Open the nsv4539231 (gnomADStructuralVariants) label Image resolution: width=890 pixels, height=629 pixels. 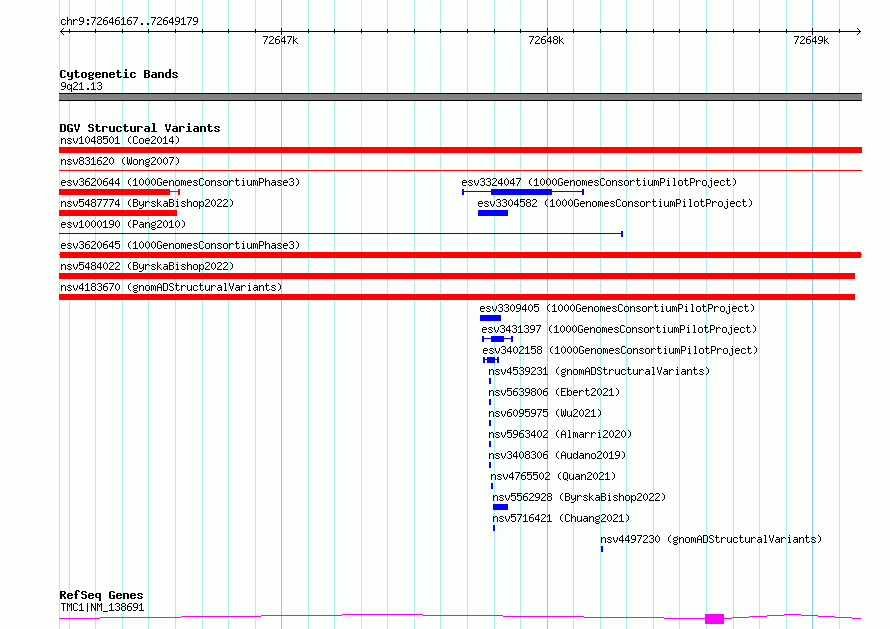pos(599,371)
